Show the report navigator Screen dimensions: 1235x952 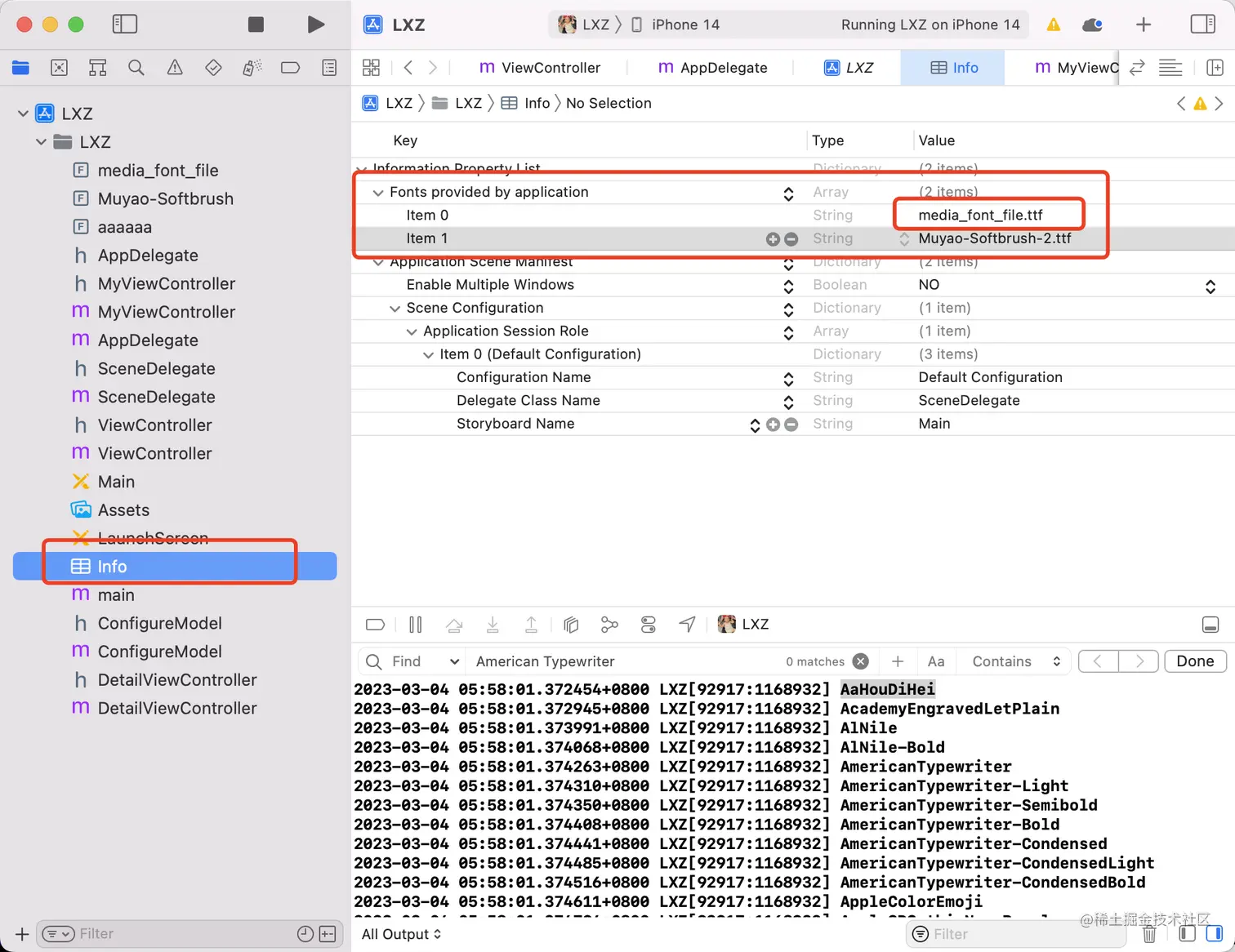tap(329, 68)
